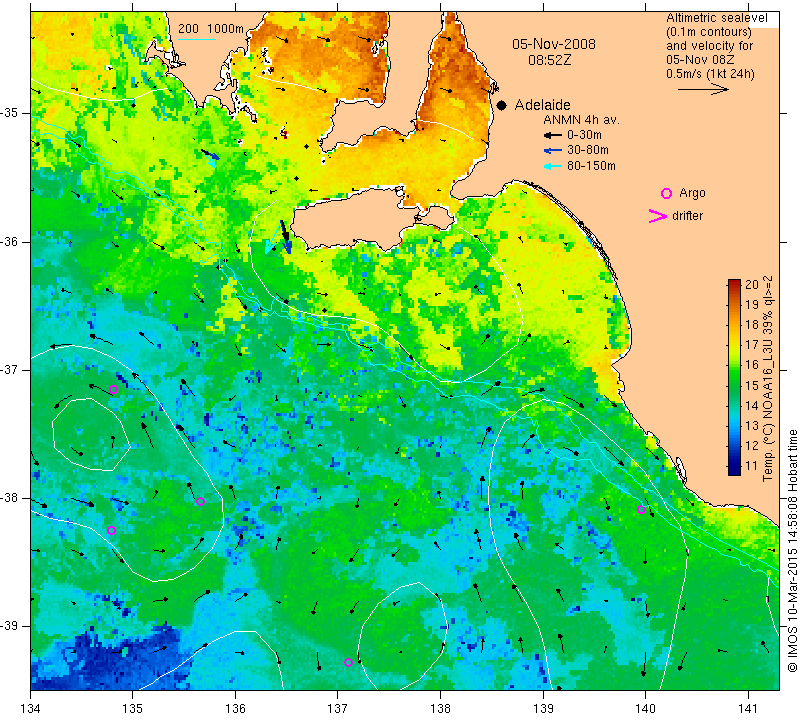The height and width of the screenshot is (720, 800).
Task: Click the -35 latitude axis label
Action: tap(10, 113)
